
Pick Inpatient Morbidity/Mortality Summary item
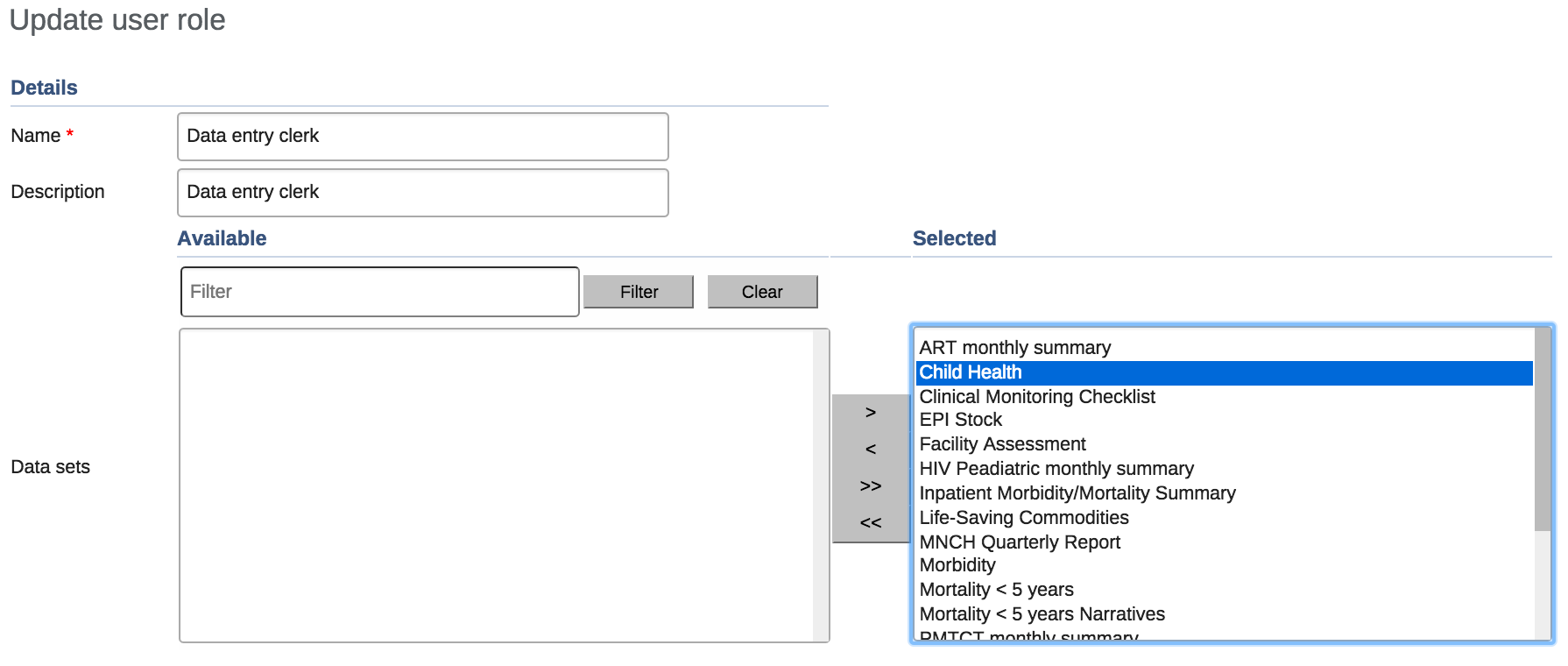coord(1077,493)
